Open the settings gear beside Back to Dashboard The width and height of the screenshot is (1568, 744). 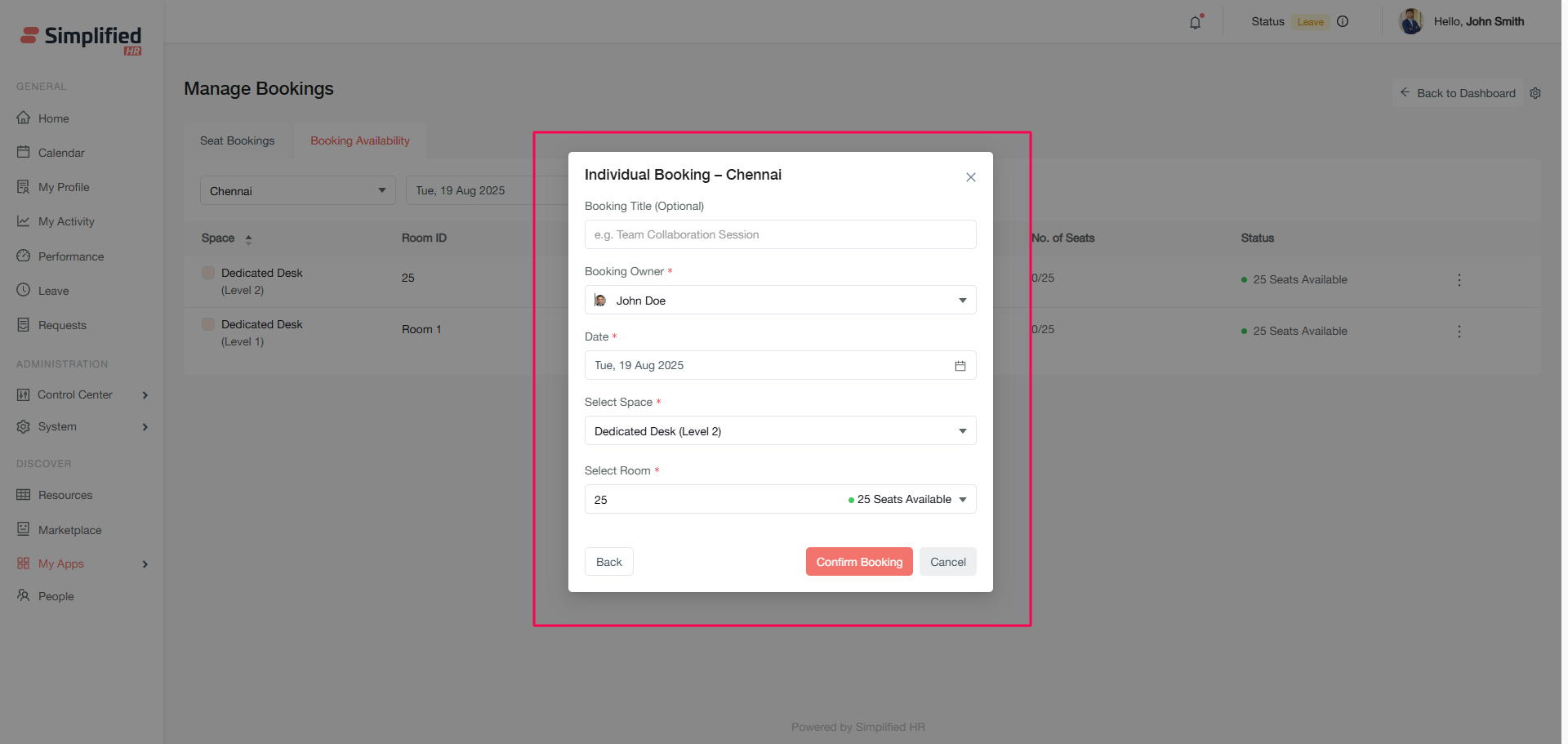1535,93
